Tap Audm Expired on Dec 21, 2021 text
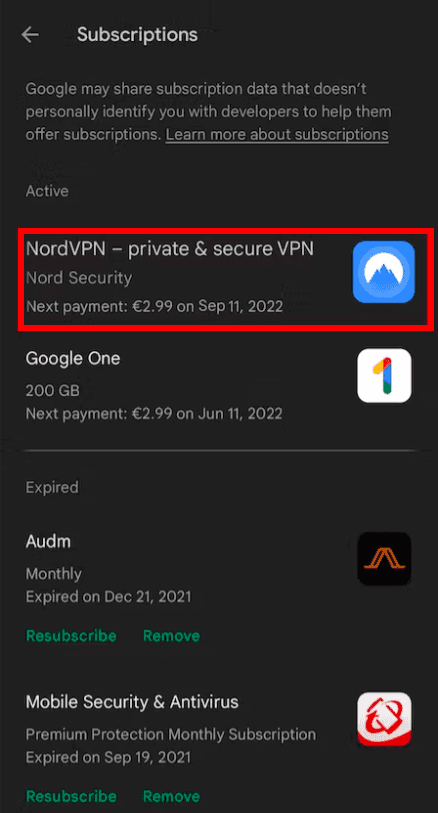 (108, 597)
